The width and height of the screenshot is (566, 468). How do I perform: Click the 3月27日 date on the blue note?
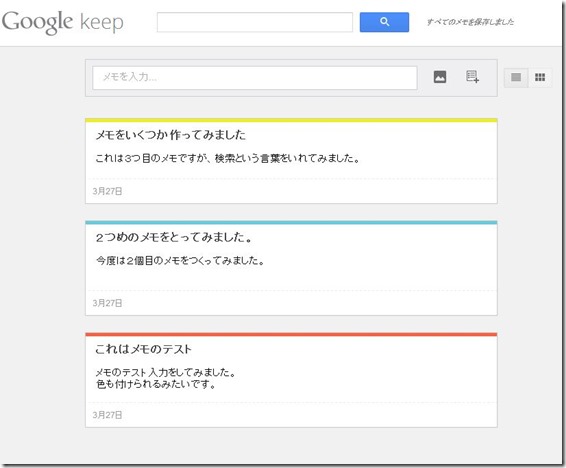pyautogui.click(x=107, y=303)
